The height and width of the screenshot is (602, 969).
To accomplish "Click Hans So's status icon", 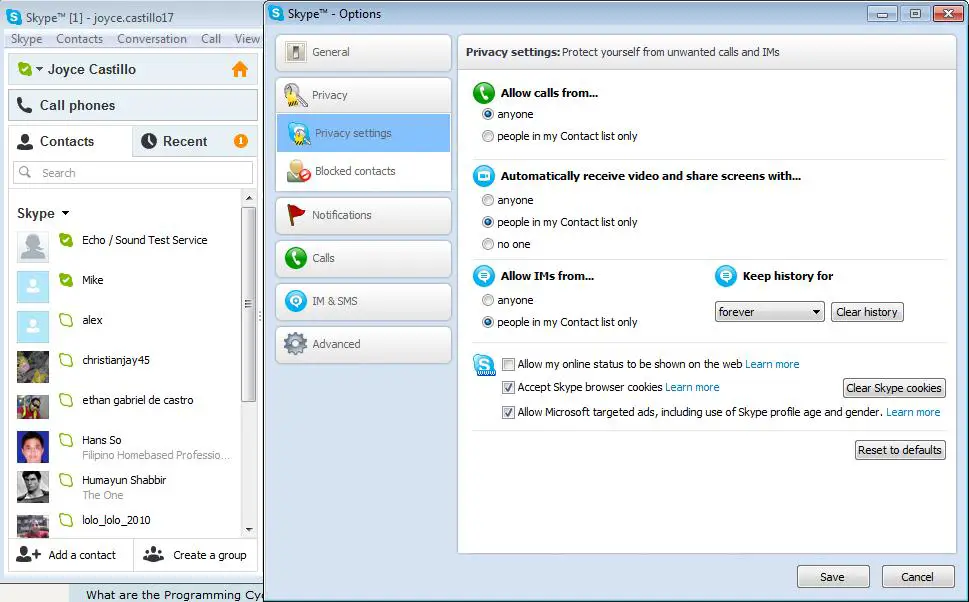I will (66, 440).
